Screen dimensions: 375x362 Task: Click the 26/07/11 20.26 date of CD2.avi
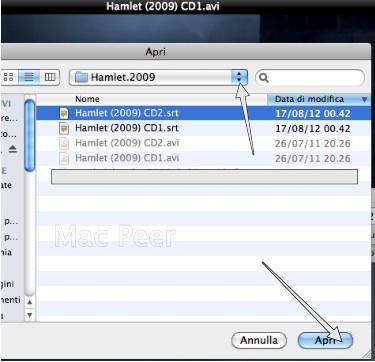point(313,144)
